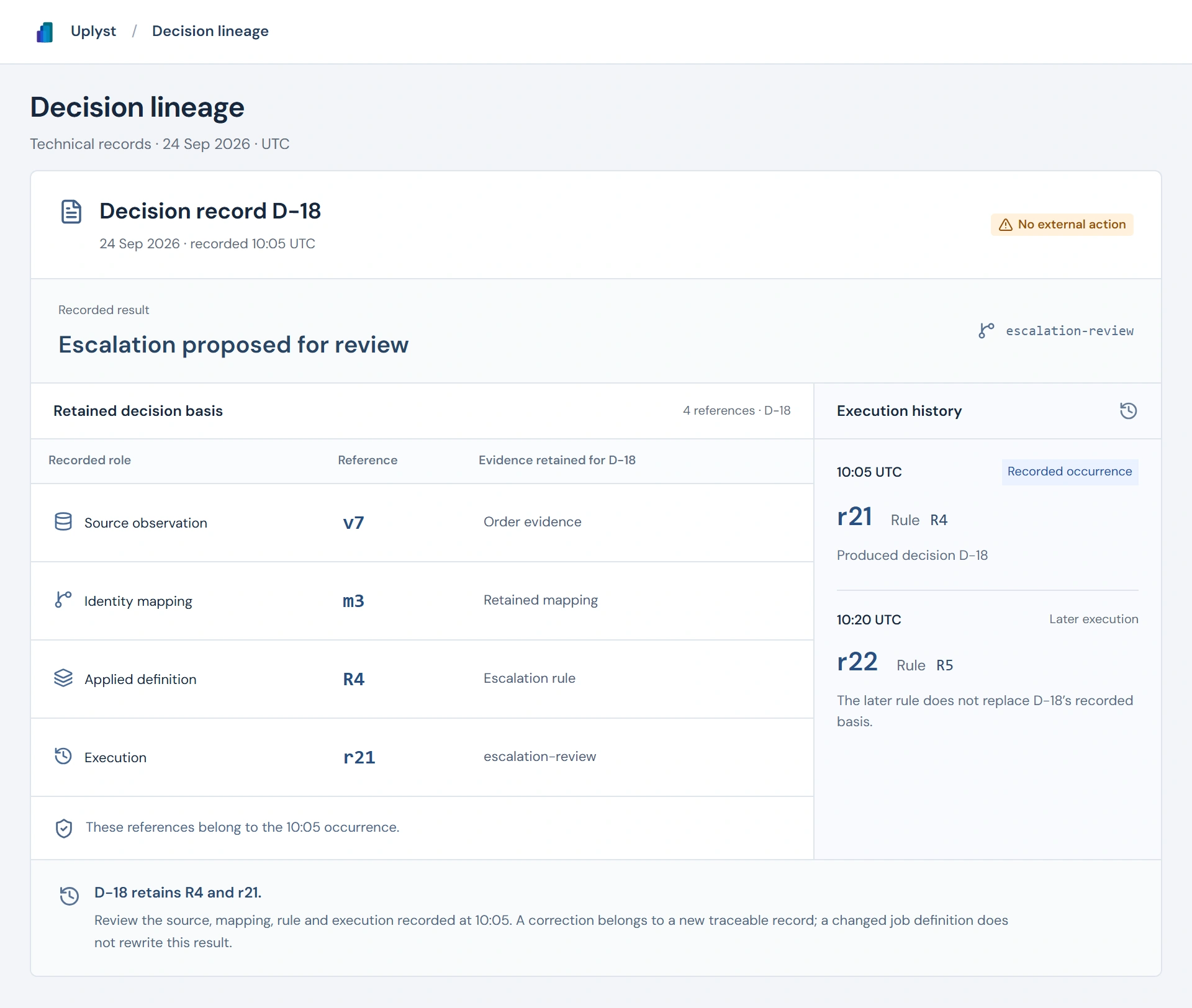Click the Source observation row label
Image resolution: width=1192 pixels, height=1008 pixels.
coord(146,523)
